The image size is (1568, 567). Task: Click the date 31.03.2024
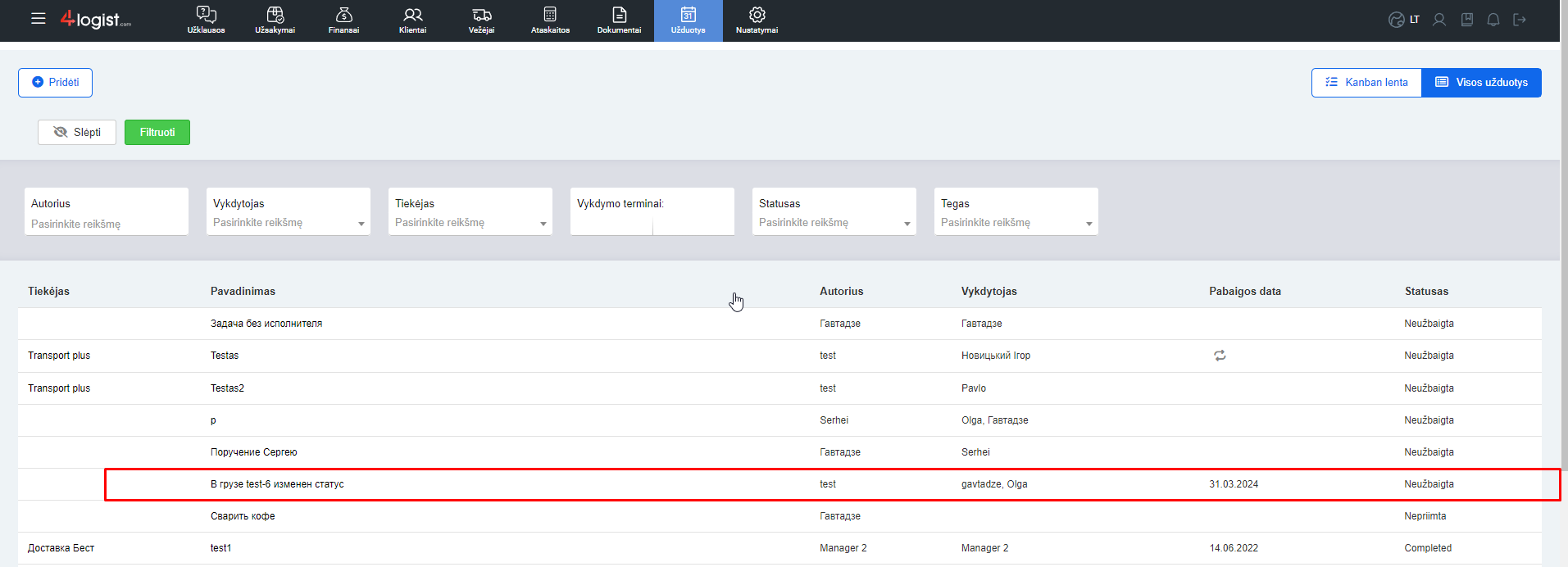[1234, 484]
